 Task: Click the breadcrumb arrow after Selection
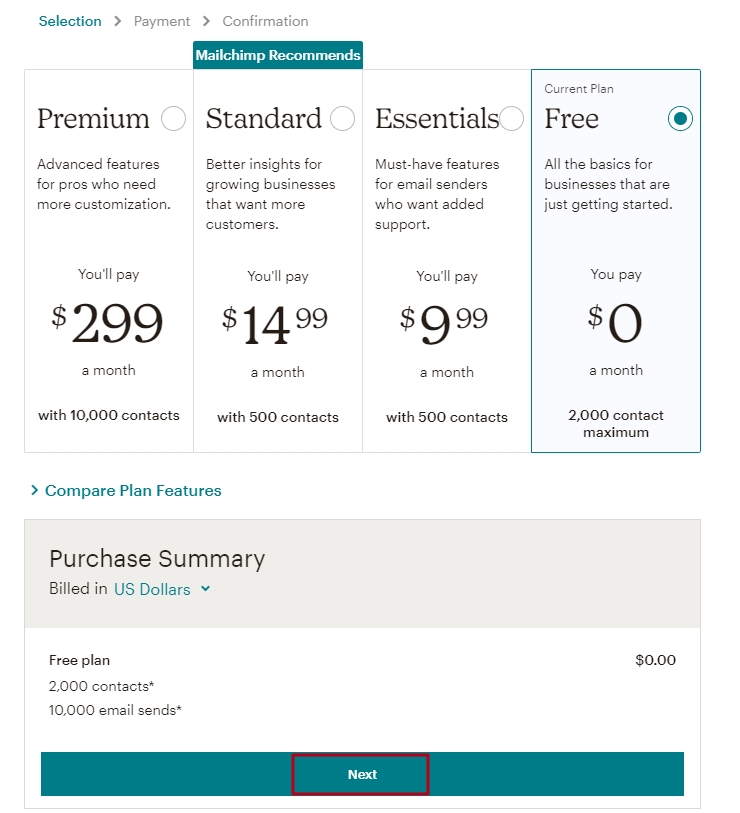(x=118, y=21)
